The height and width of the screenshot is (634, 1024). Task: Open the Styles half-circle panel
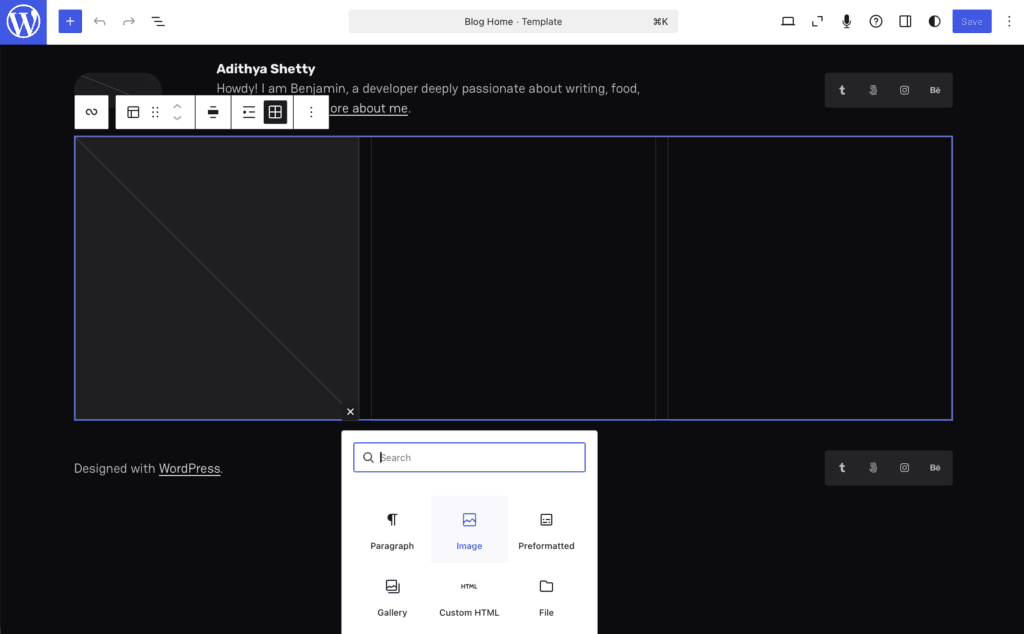click(x=935, y=22)
